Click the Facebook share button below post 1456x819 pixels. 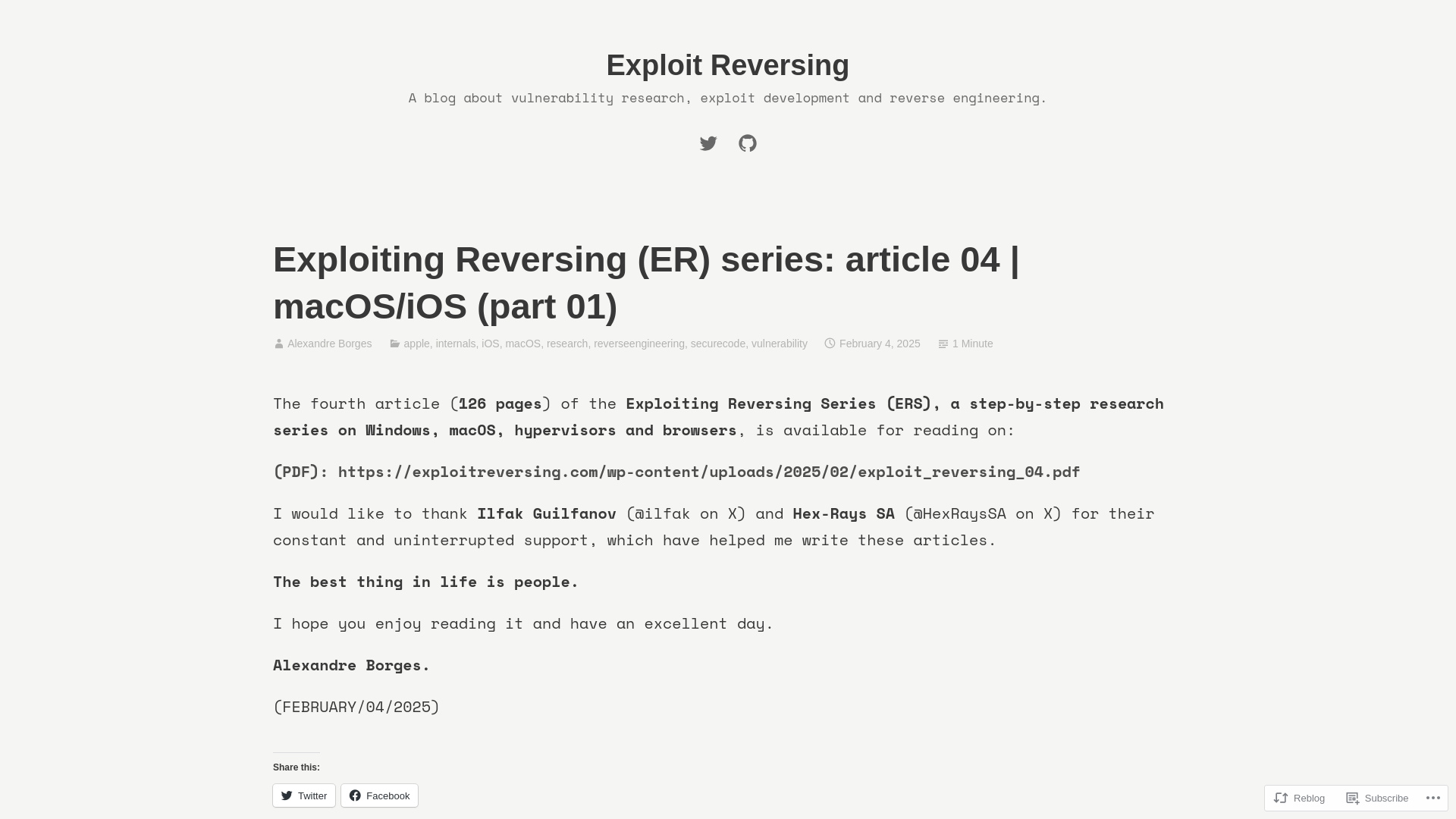(380, 795)
